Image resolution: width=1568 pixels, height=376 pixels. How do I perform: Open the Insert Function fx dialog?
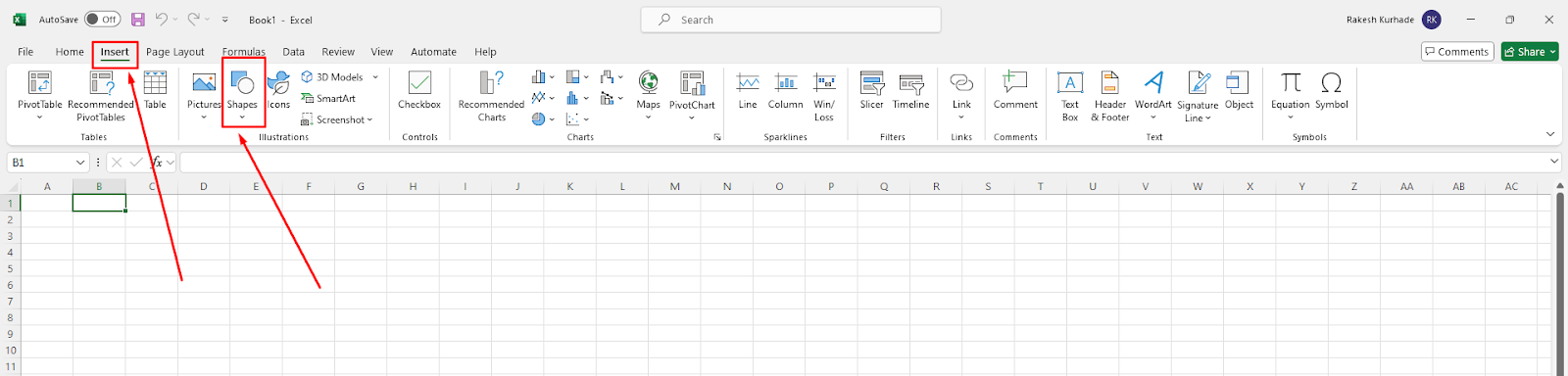click(157, 163)
